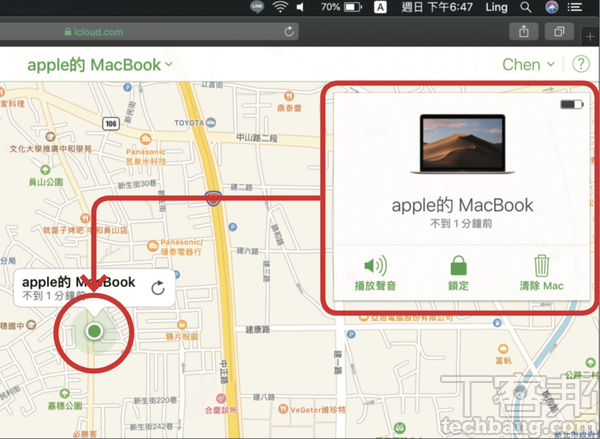Switch input source via the A icon
This screenshot has height=439, width=600.
(380, 7)
